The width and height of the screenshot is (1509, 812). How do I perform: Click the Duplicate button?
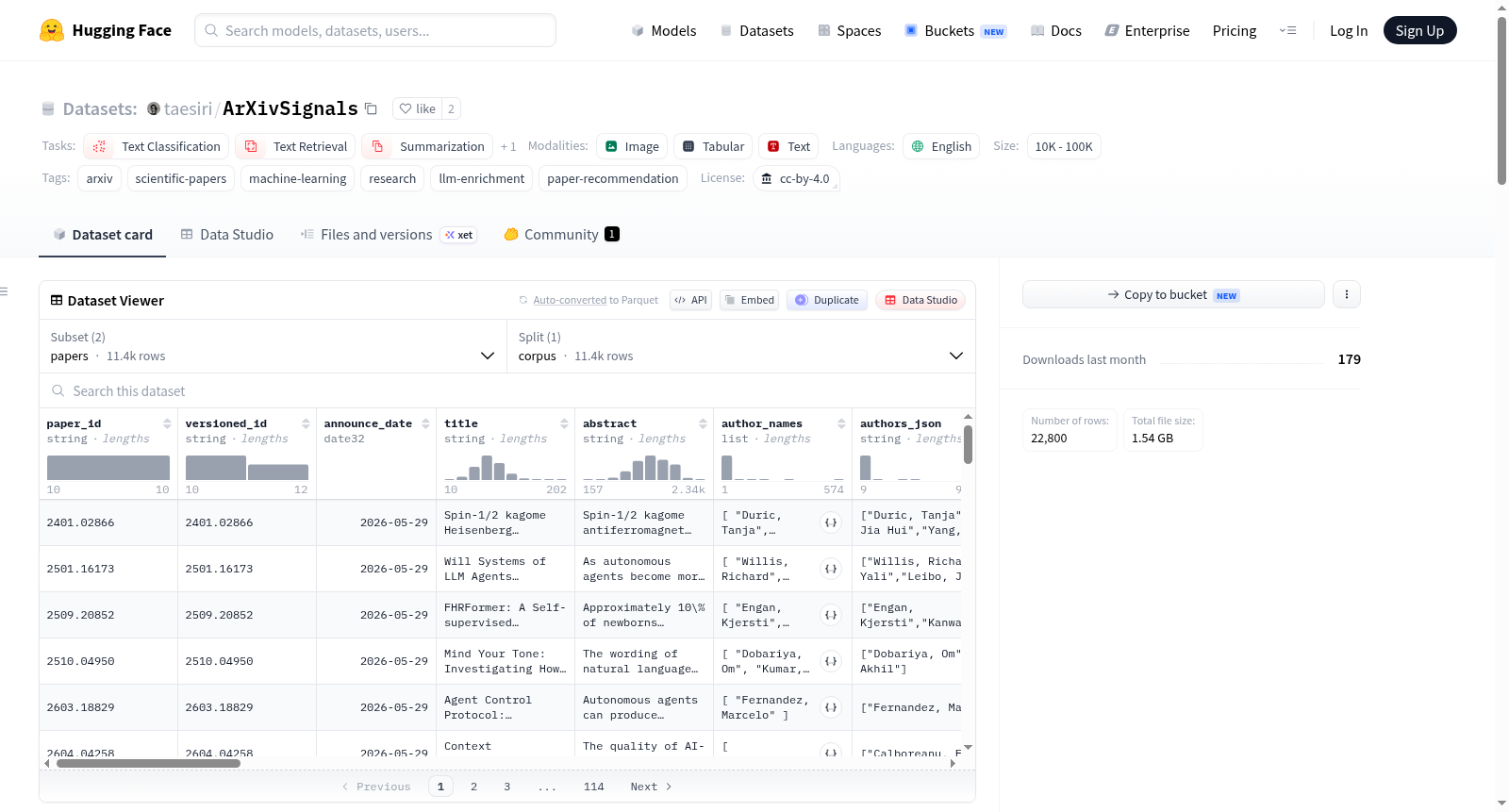[x=827, y=300]
